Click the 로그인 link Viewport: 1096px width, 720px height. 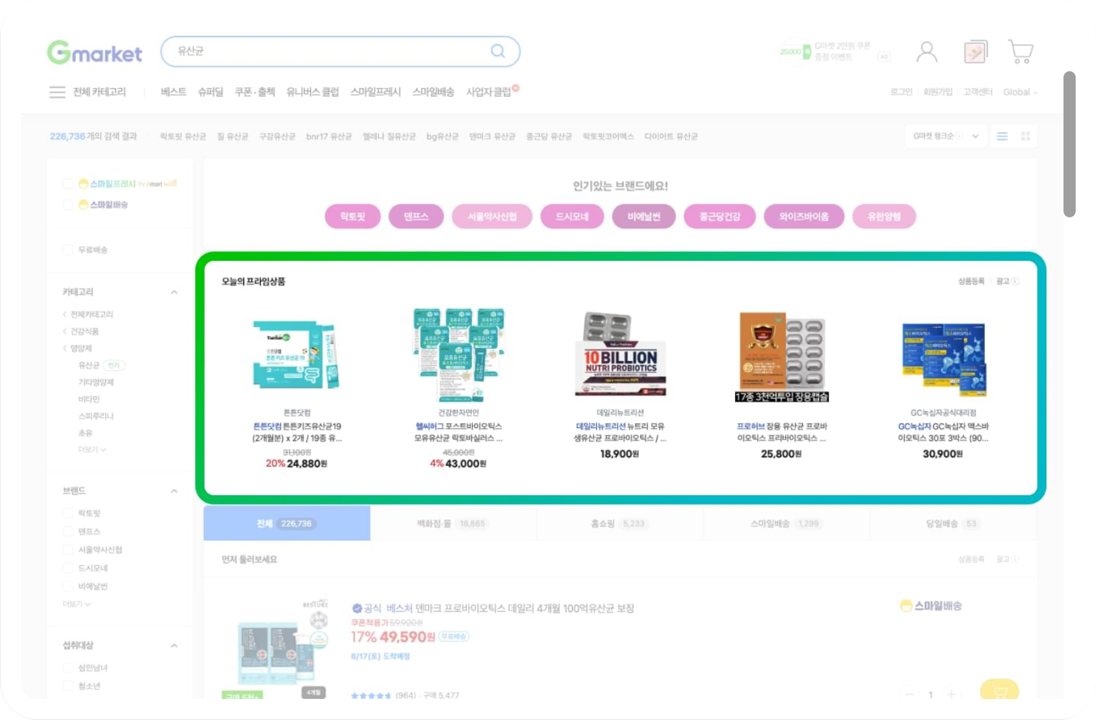[902, 92]
